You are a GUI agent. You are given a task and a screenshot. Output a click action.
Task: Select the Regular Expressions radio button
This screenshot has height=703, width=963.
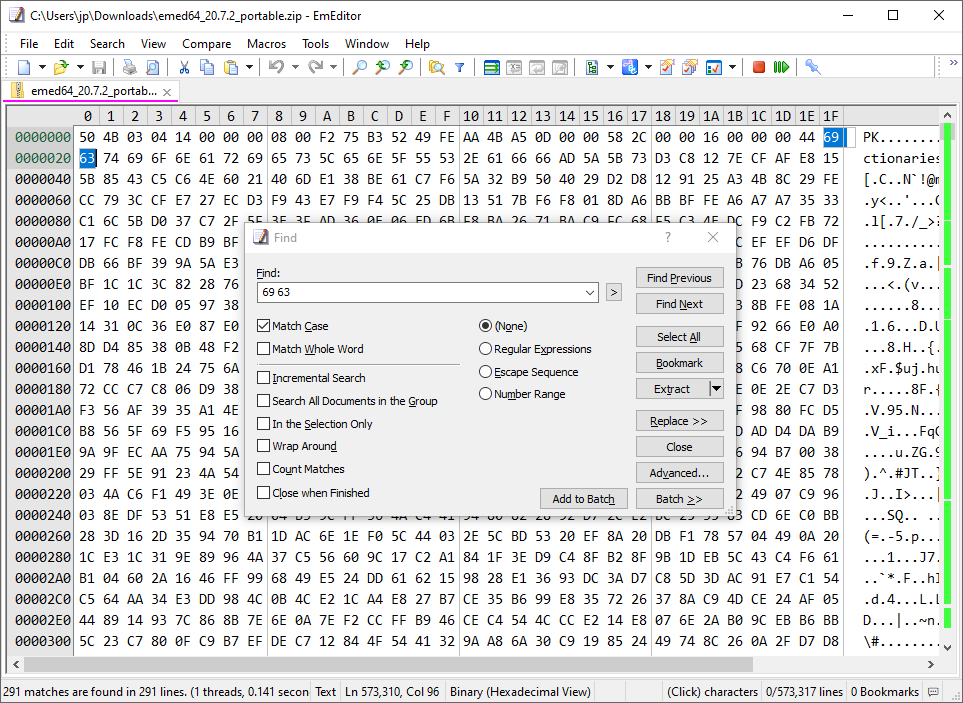[485, 349]
